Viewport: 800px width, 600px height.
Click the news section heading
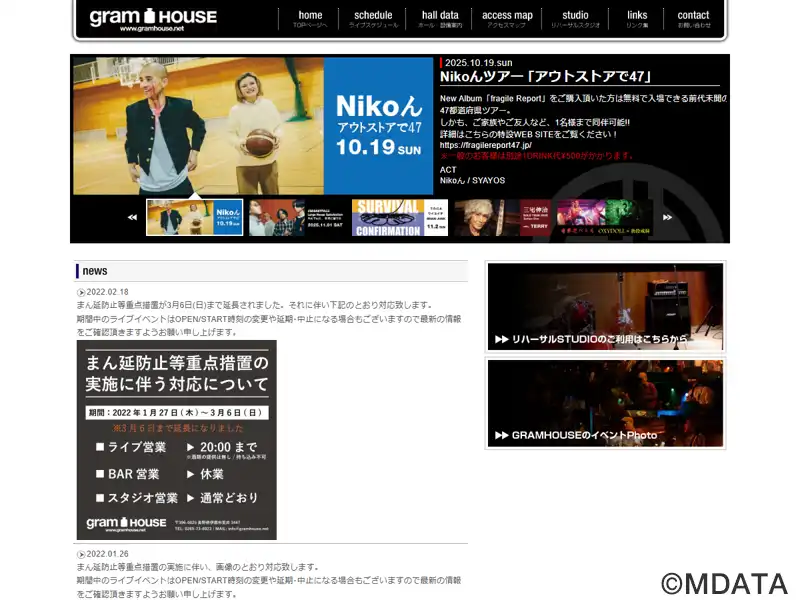(x=95, y=271)
